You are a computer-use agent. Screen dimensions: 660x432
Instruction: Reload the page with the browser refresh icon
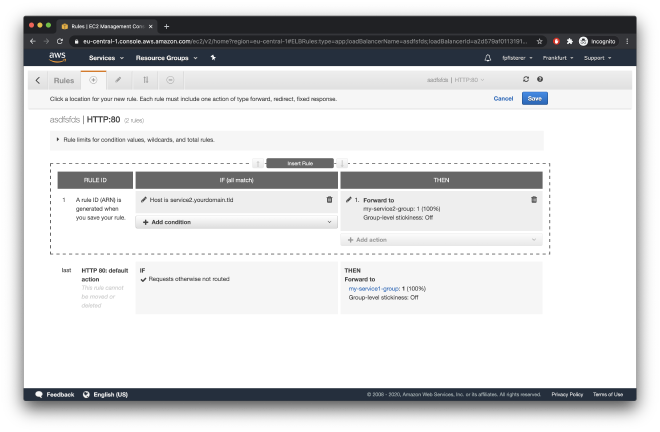[x=60, y=41]
